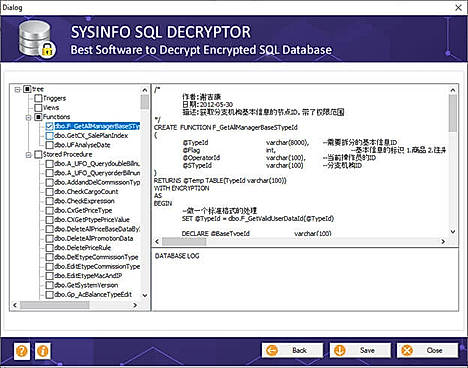Image resolution: width=468 pixels, height=368 pixels.
Task: Toggle the Functions checkbox
Action: click(38, 117)
